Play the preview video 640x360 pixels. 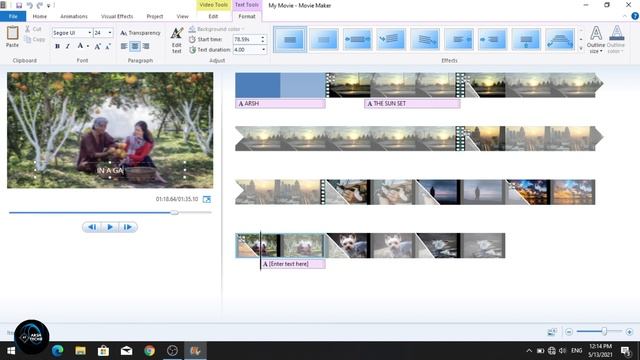110,227
